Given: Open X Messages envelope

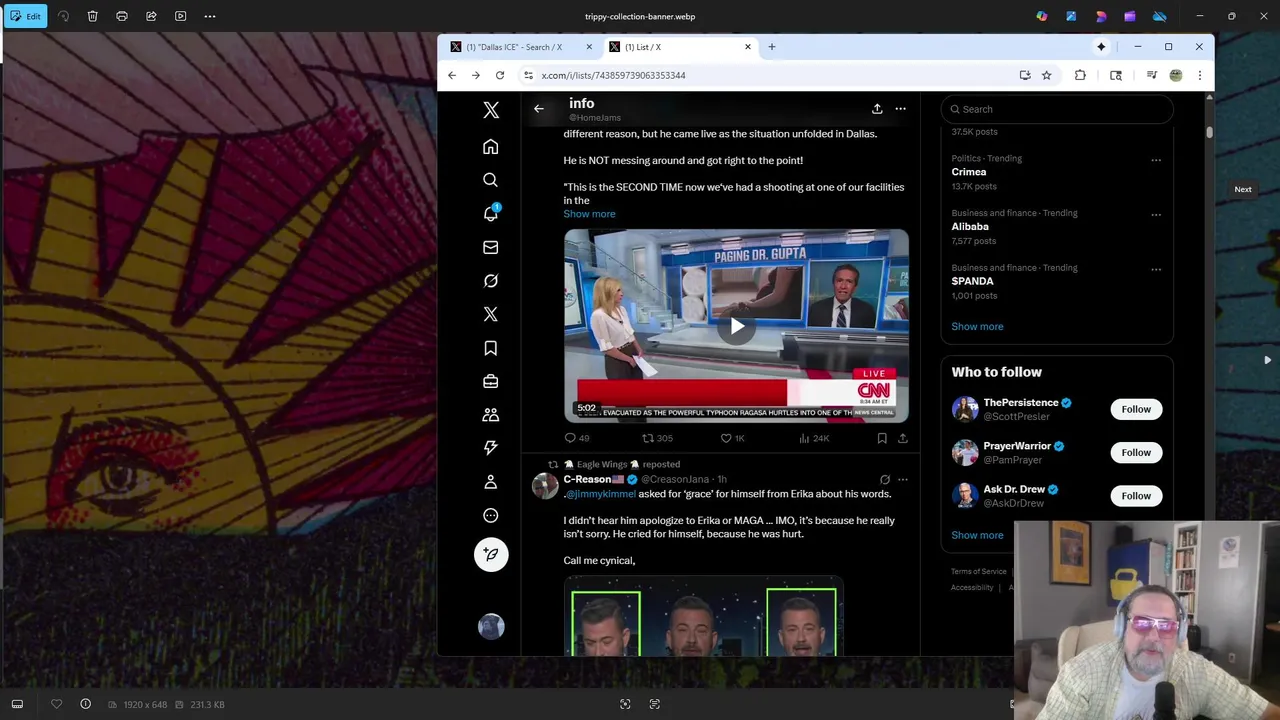Looking at the screenshot, I should (x=491, y=247).
